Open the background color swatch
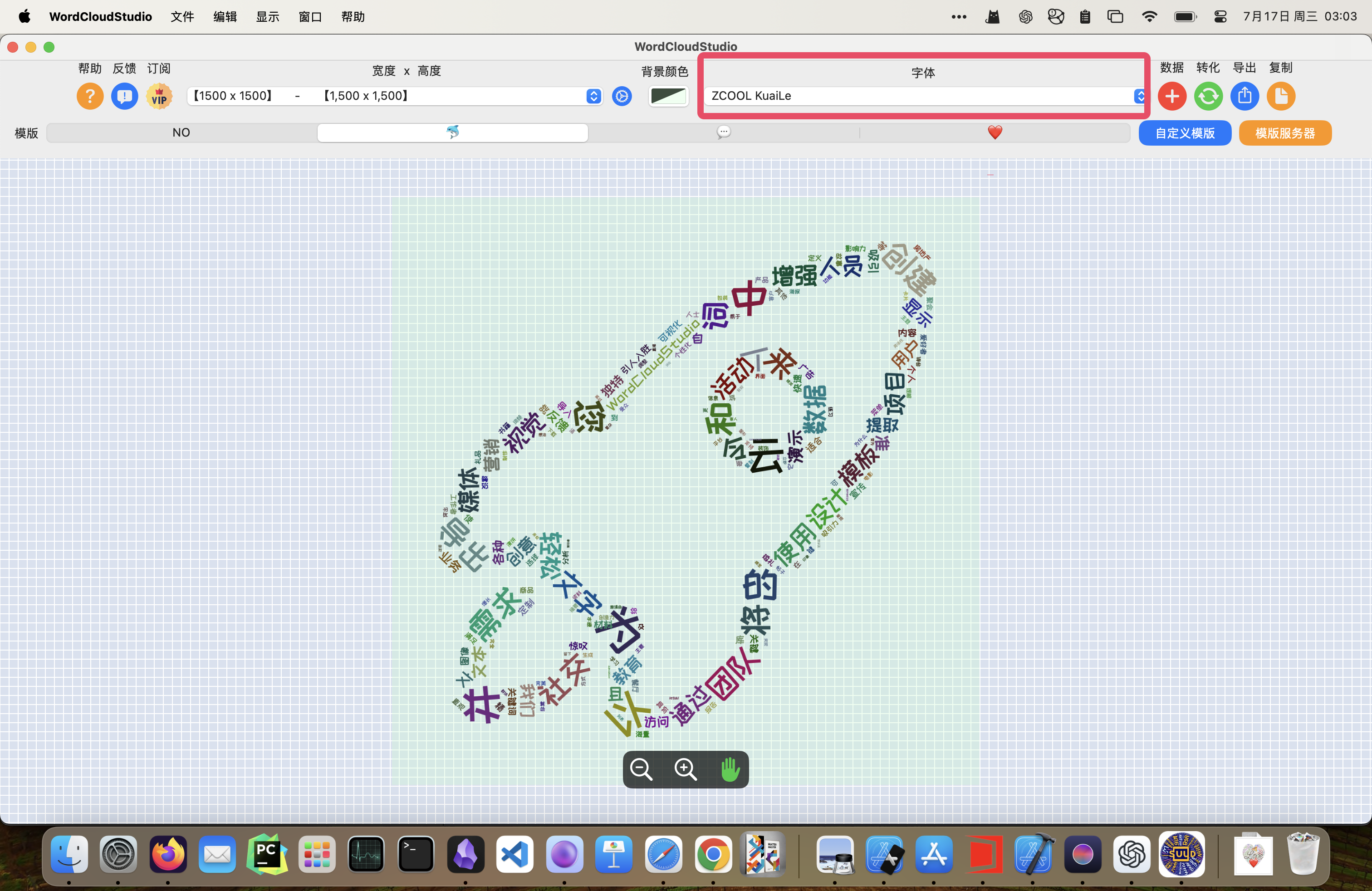 (668, 96)
